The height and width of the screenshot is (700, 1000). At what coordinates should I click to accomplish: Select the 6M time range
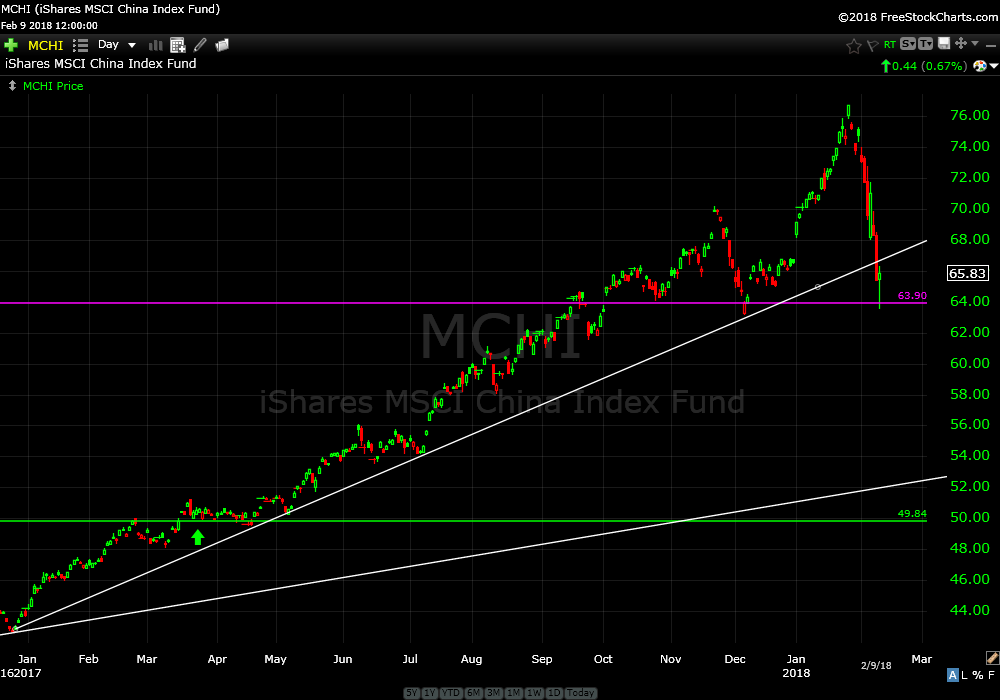click(x=473, y=693)
